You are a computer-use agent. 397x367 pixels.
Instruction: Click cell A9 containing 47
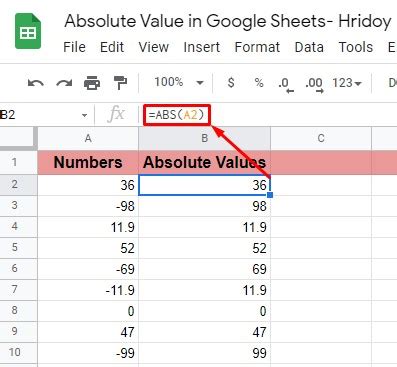(88, 332)
